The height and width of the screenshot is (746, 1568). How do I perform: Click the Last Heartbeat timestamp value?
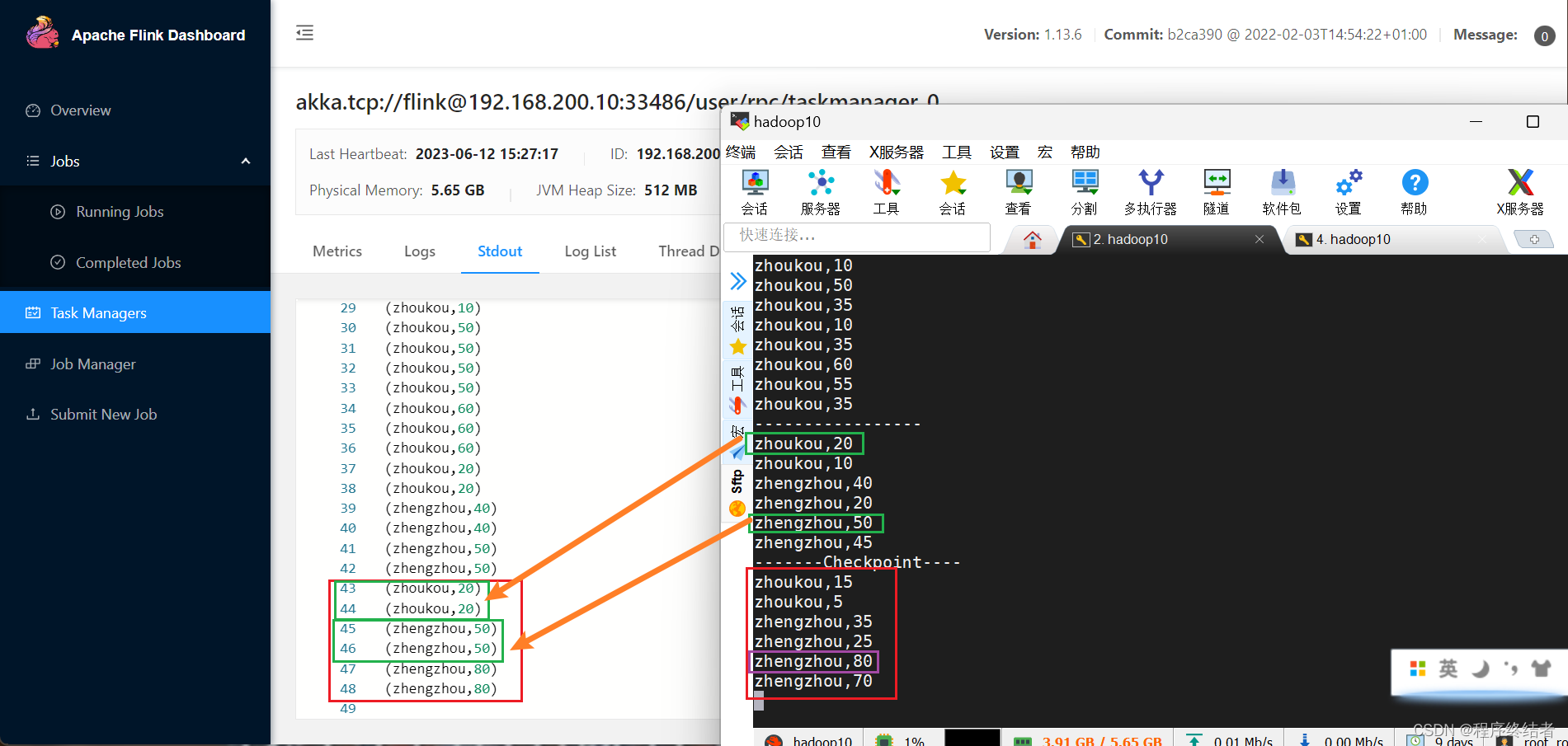[487, 154]
